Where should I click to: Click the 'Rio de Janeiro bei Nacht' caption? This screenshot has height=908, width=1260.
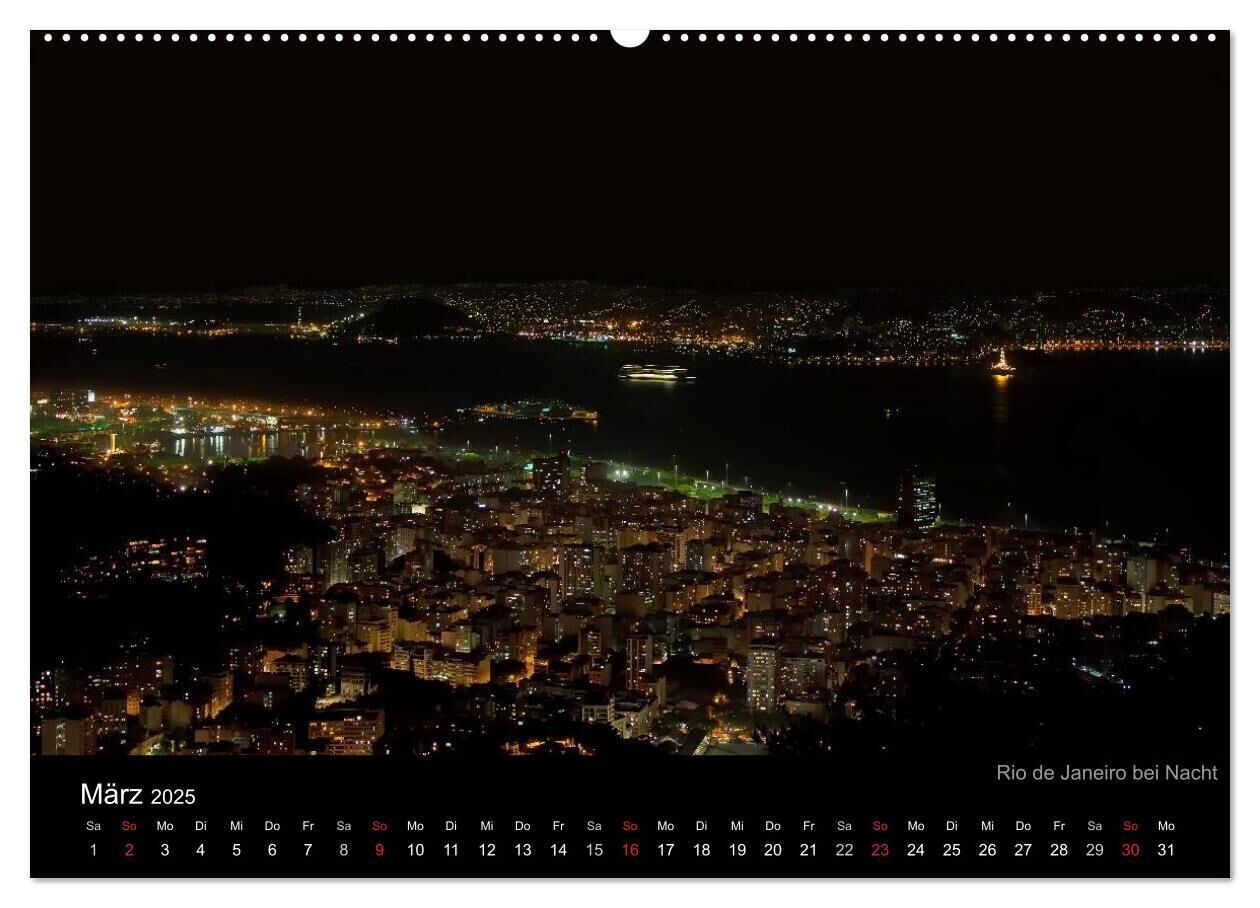pos(1106,773)
